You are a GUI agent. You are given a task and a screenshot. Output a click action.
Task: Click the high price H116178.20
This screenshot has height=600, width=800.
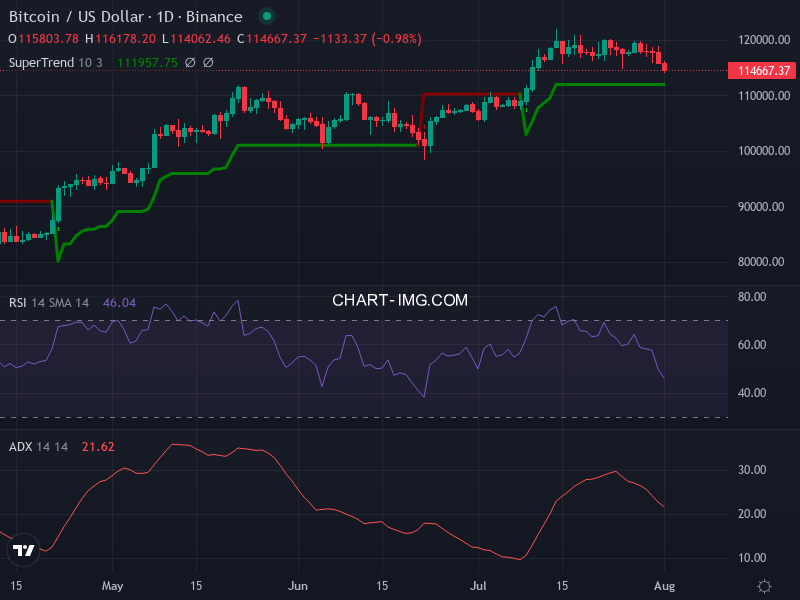(120, 39)
